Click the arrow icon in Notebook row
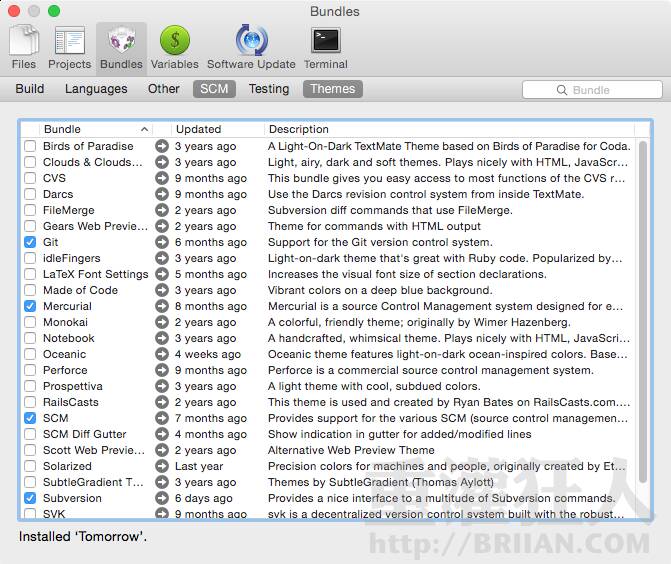671x564 pixels. tap(162, 338)
